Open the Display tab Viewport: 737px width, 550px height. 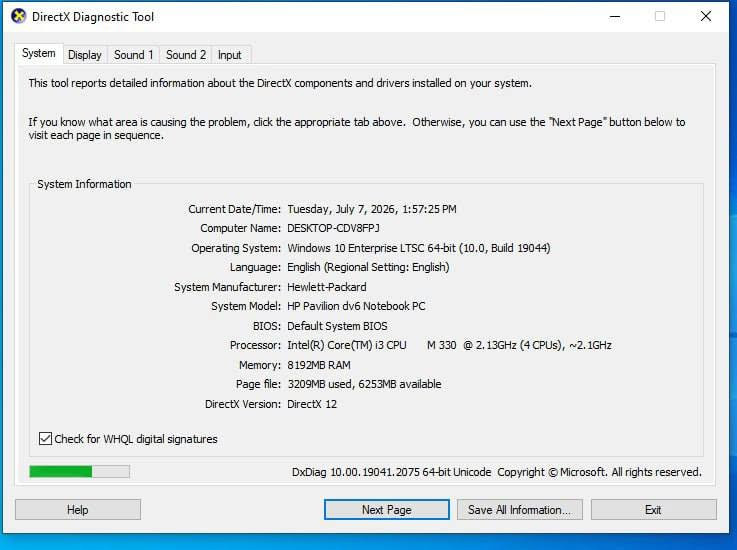(85, 55)
